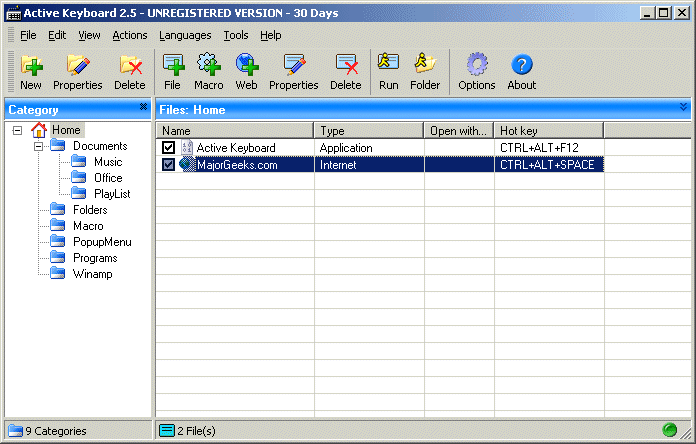
Task: Click the About question mark icon
Action: pyautogui.click(x=522, y=64)
